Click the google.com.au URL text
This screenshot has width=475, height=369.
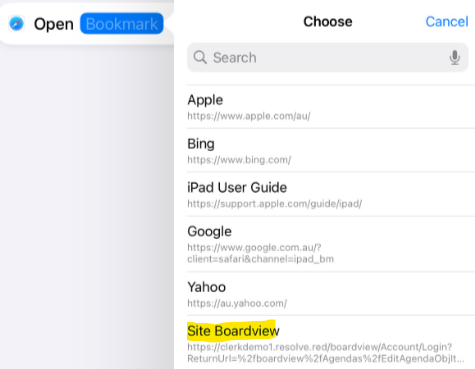coord(260,253)
